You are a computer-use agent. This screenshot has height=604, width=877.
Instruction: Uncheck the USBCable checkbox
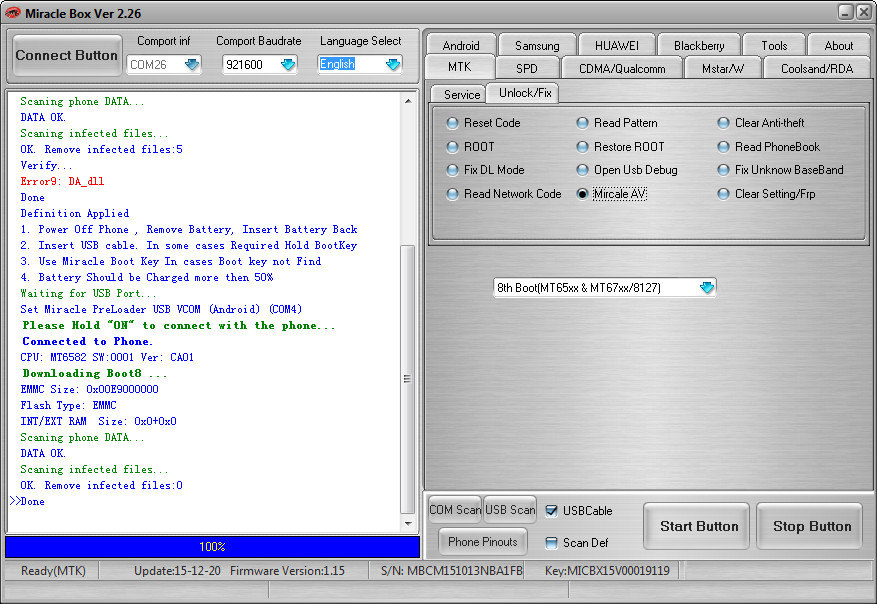click(x=551, y=511)
